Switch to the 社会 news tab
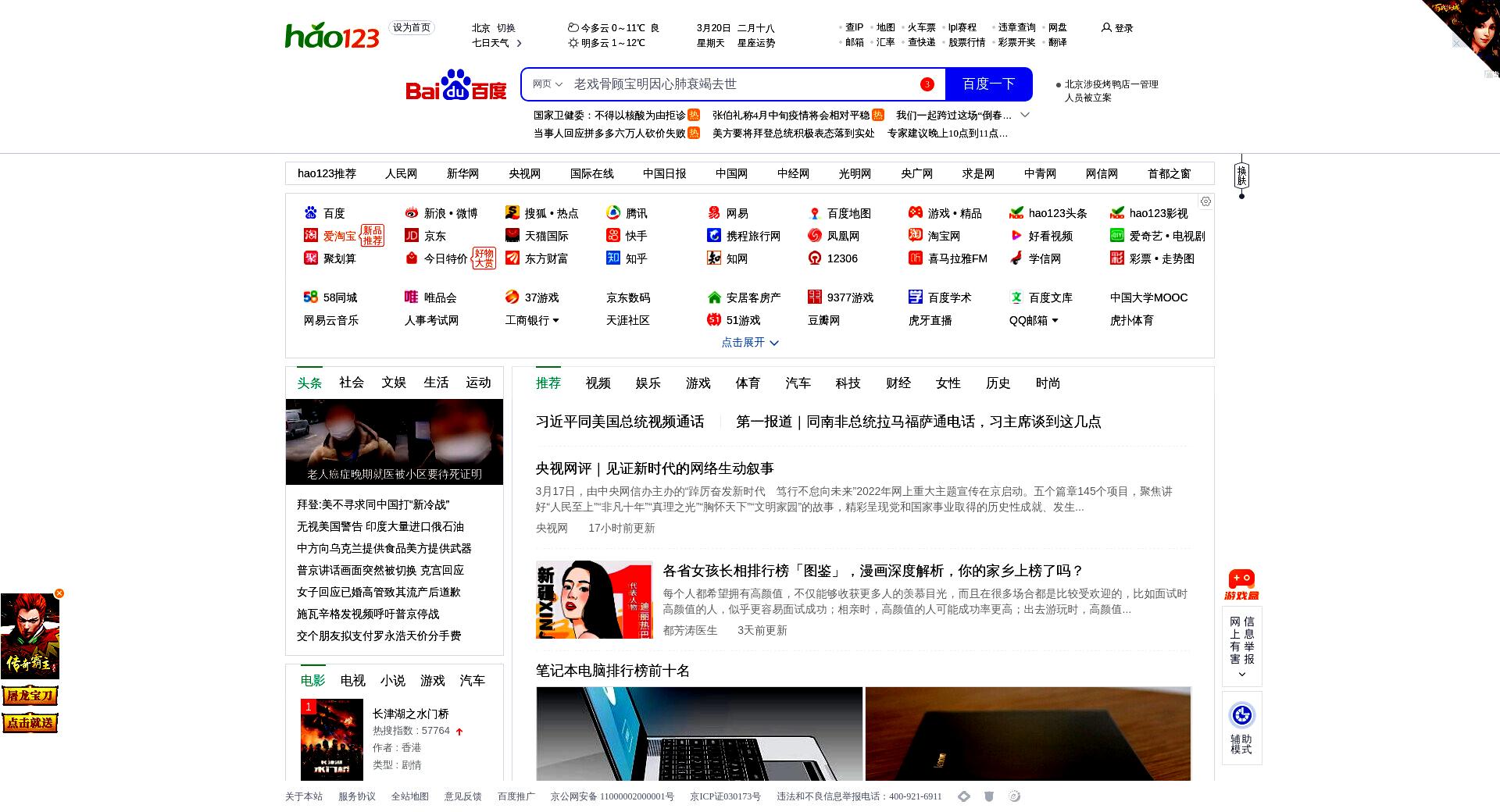This screenshot has height=812, width=1500. tap(352, 383)
